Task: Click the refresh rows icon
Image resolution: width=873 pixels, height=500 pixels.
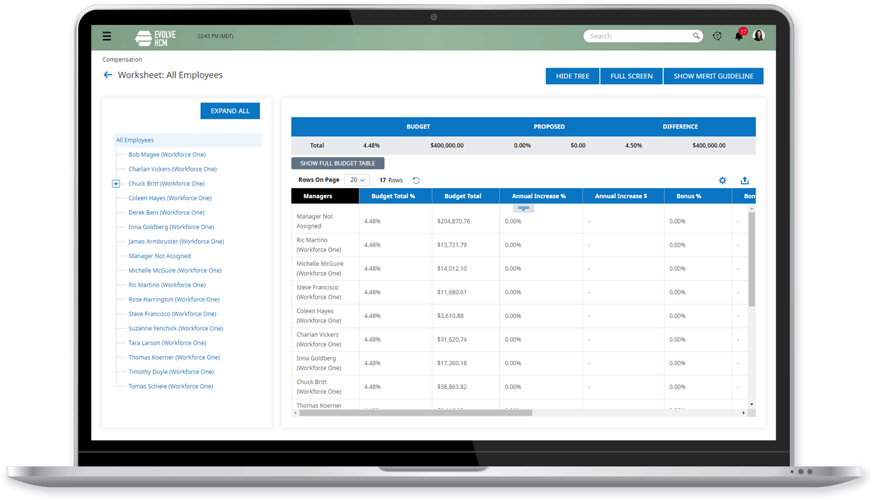Action: coord(416,180)
